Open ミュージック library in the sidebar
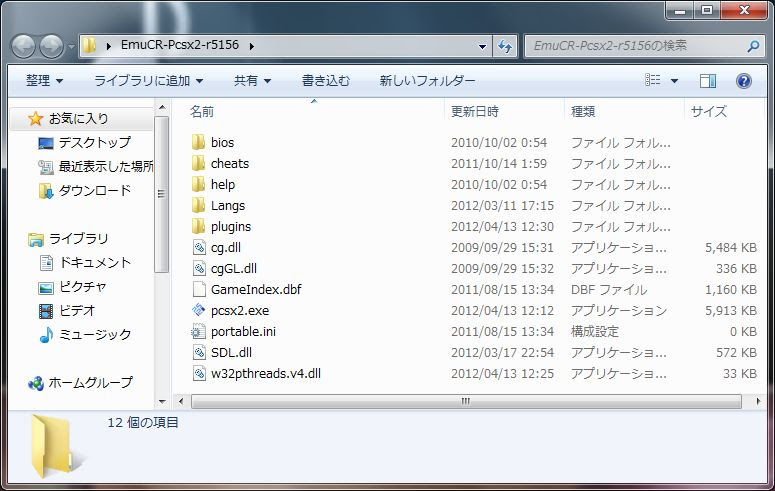This screenshot has width=775, height=491. pyautogui.click(x=94, y=334)
